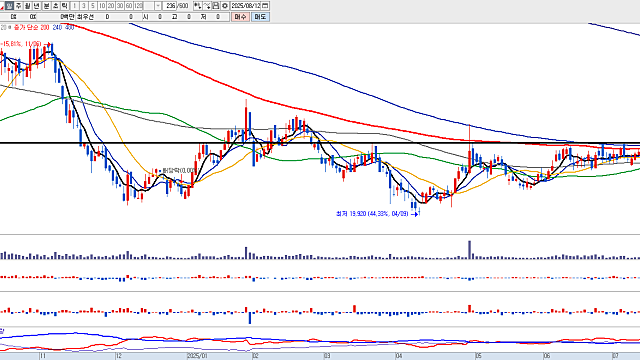Click the chart tool icon after 600
Image resolution: width=640 pixels, height=360 pixels.
click(x=198, y=6)
